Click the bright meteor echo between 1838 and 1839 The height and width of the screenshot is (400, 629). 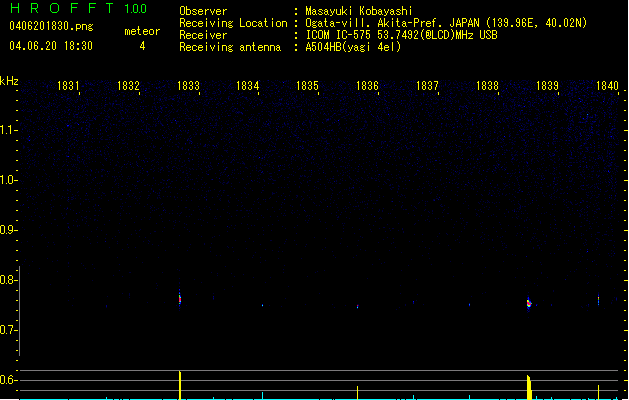click(529, 304)
